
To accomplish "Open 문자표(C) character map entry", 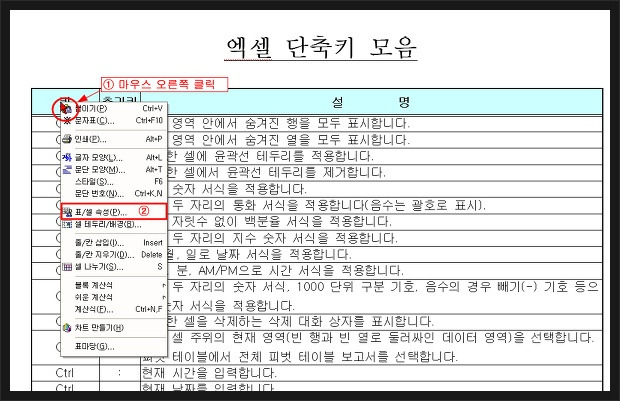I will pyautogui.click(x=114, y=120).
